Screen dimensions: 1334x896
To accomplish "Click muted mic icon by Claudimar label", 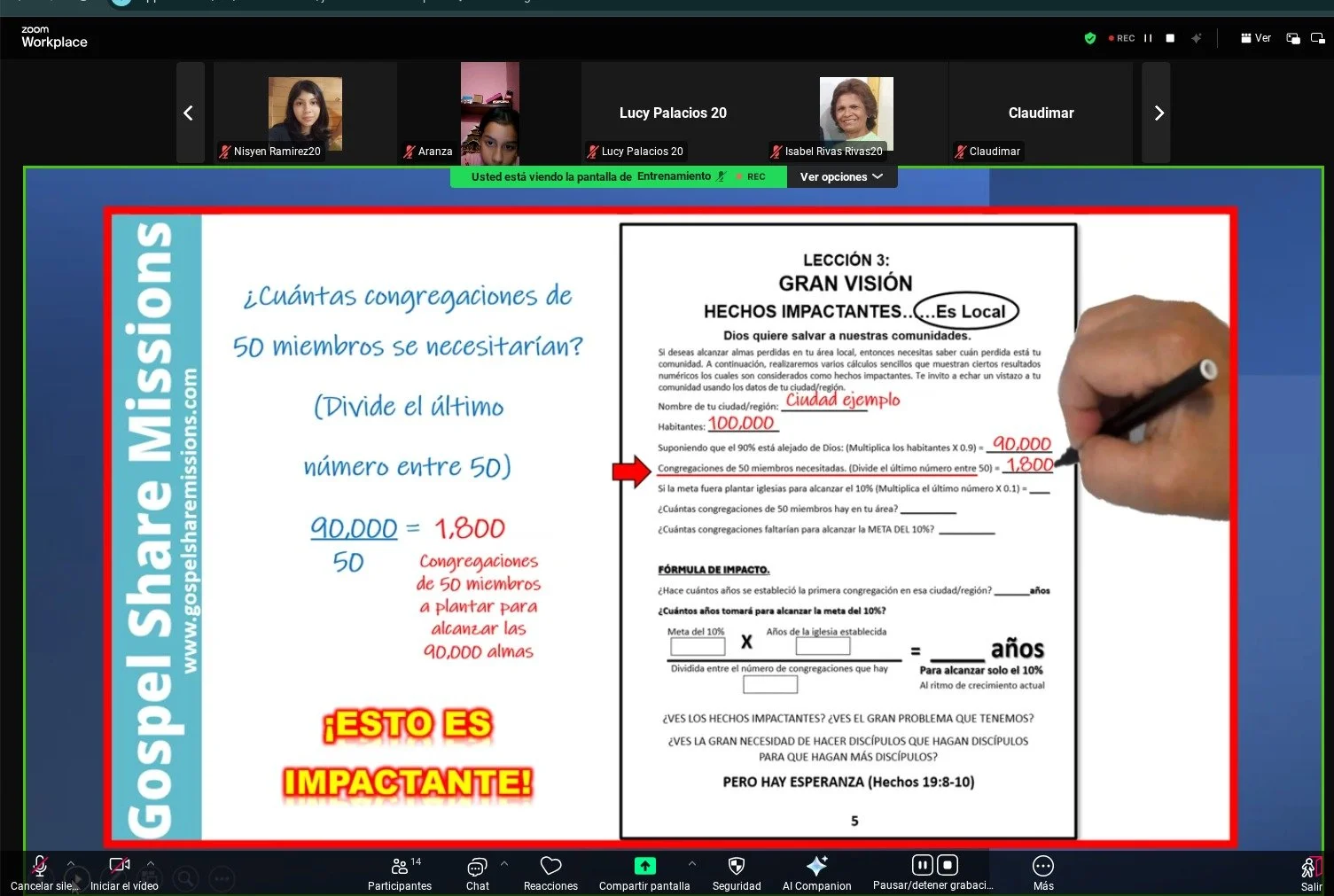I will point(961,152).
